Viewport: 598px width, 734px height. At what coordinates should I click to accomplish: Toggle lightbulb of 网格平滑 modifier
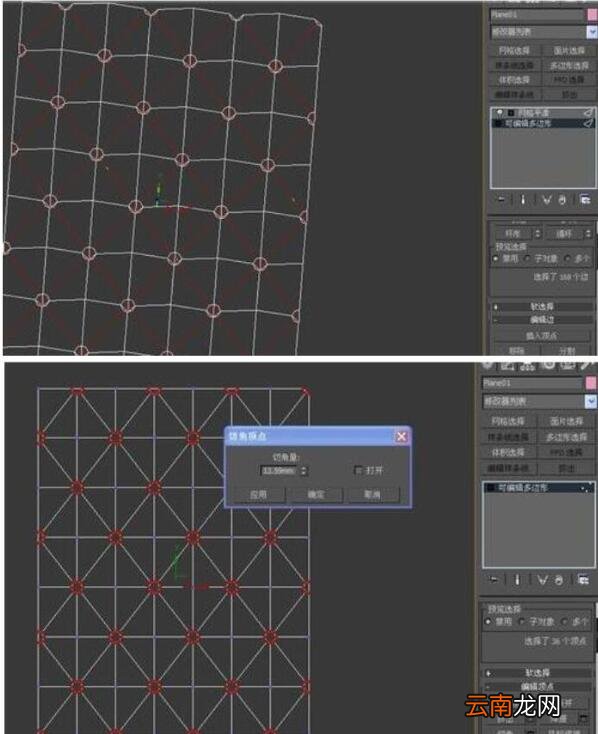pos(500,113)
